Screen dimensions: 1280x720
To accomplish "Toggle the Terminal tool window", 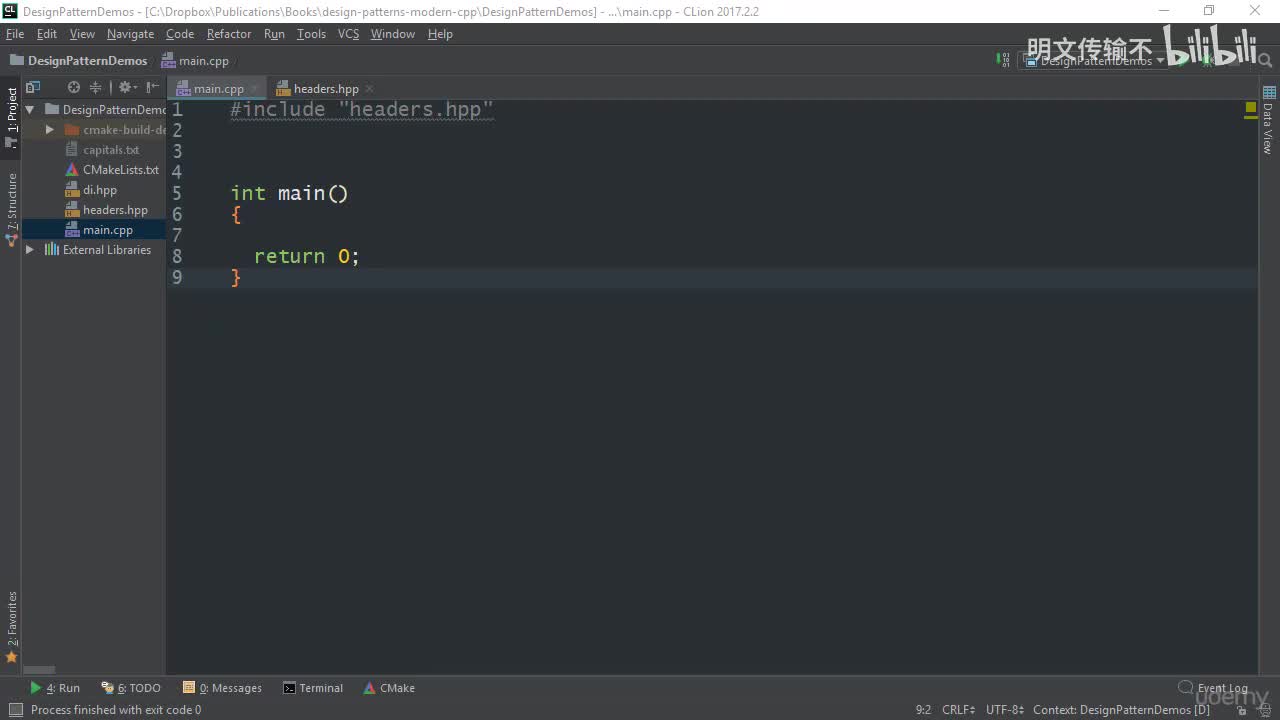I will point(313,688).
